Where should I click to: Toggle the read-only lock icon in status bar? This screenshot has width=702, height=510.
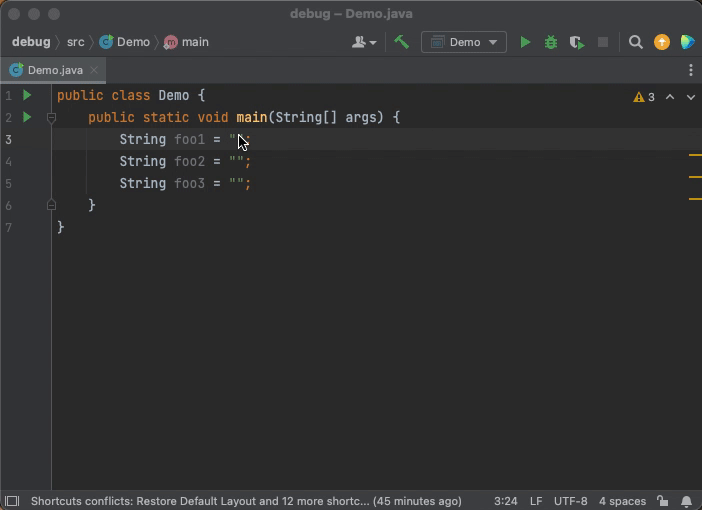[663, 501]
